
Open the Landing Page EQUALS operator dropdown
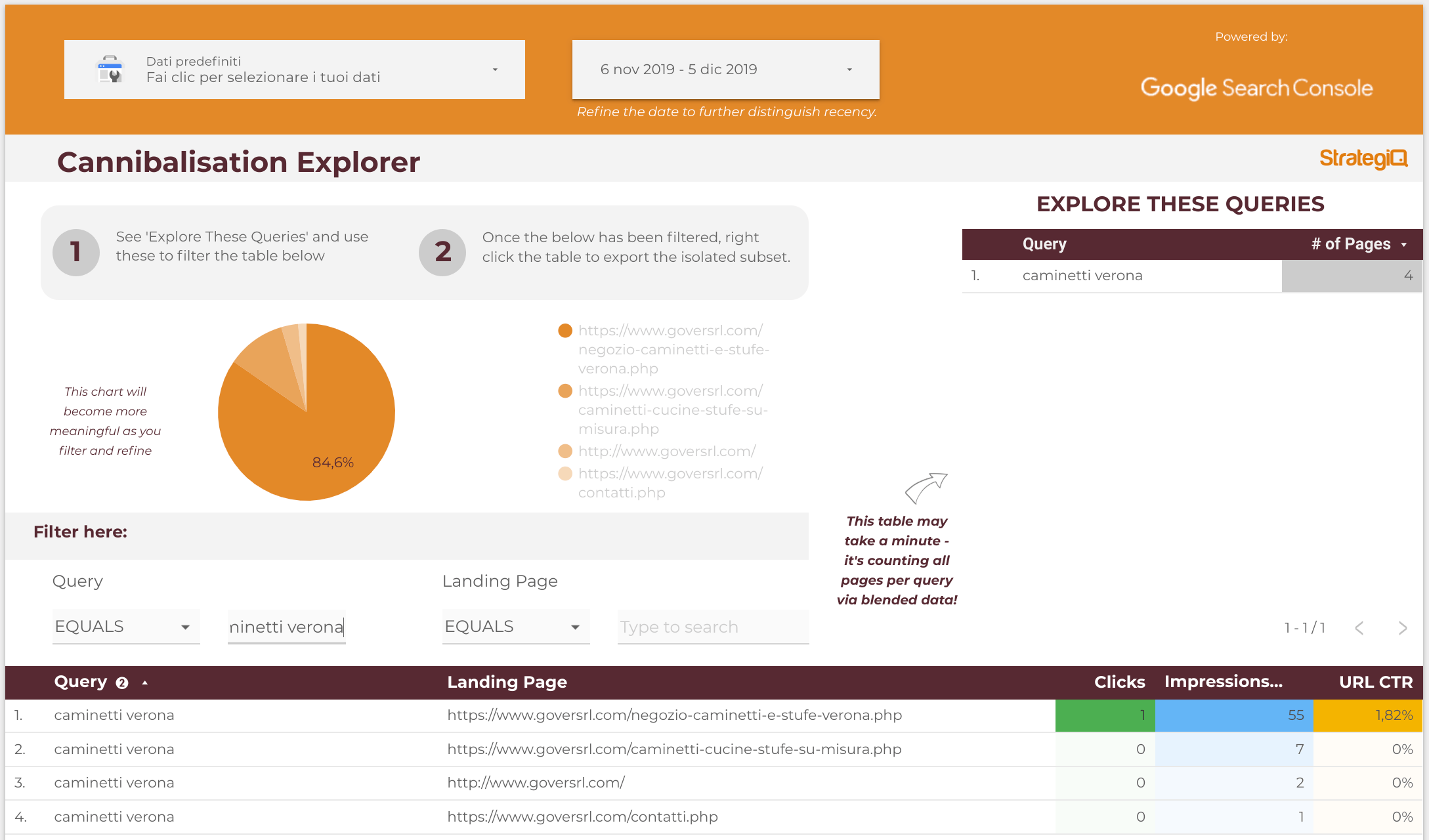(x=516, y=627)
